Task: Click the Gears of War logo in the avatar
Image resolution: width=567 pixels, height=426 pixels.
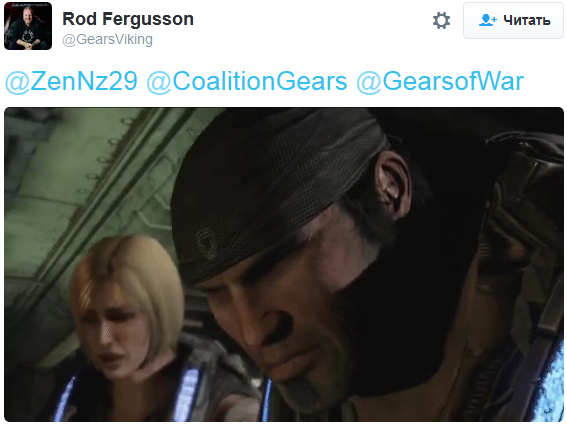Action: click(28, 5)
